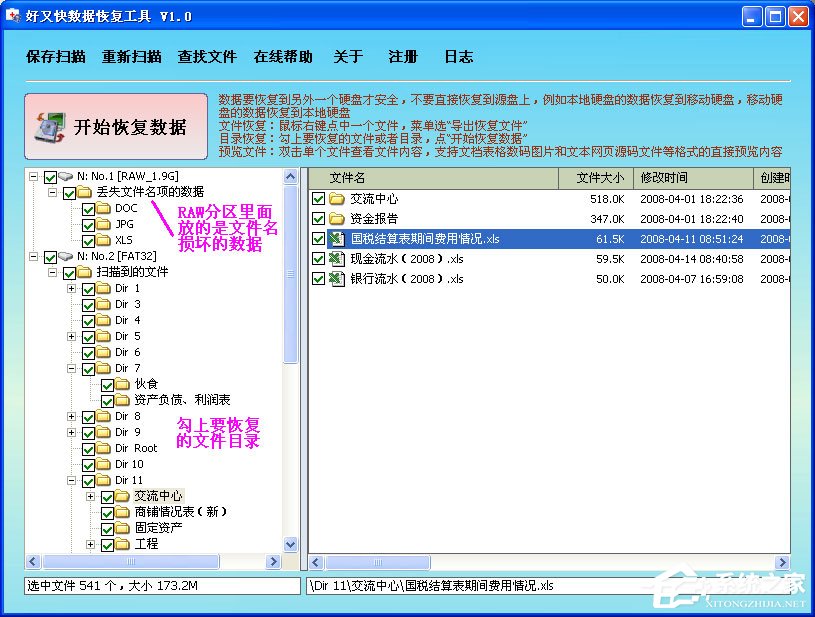Toggle the XLS folder checkbox
The height and width of the screenshot is (617, 815).
point(90,239)
